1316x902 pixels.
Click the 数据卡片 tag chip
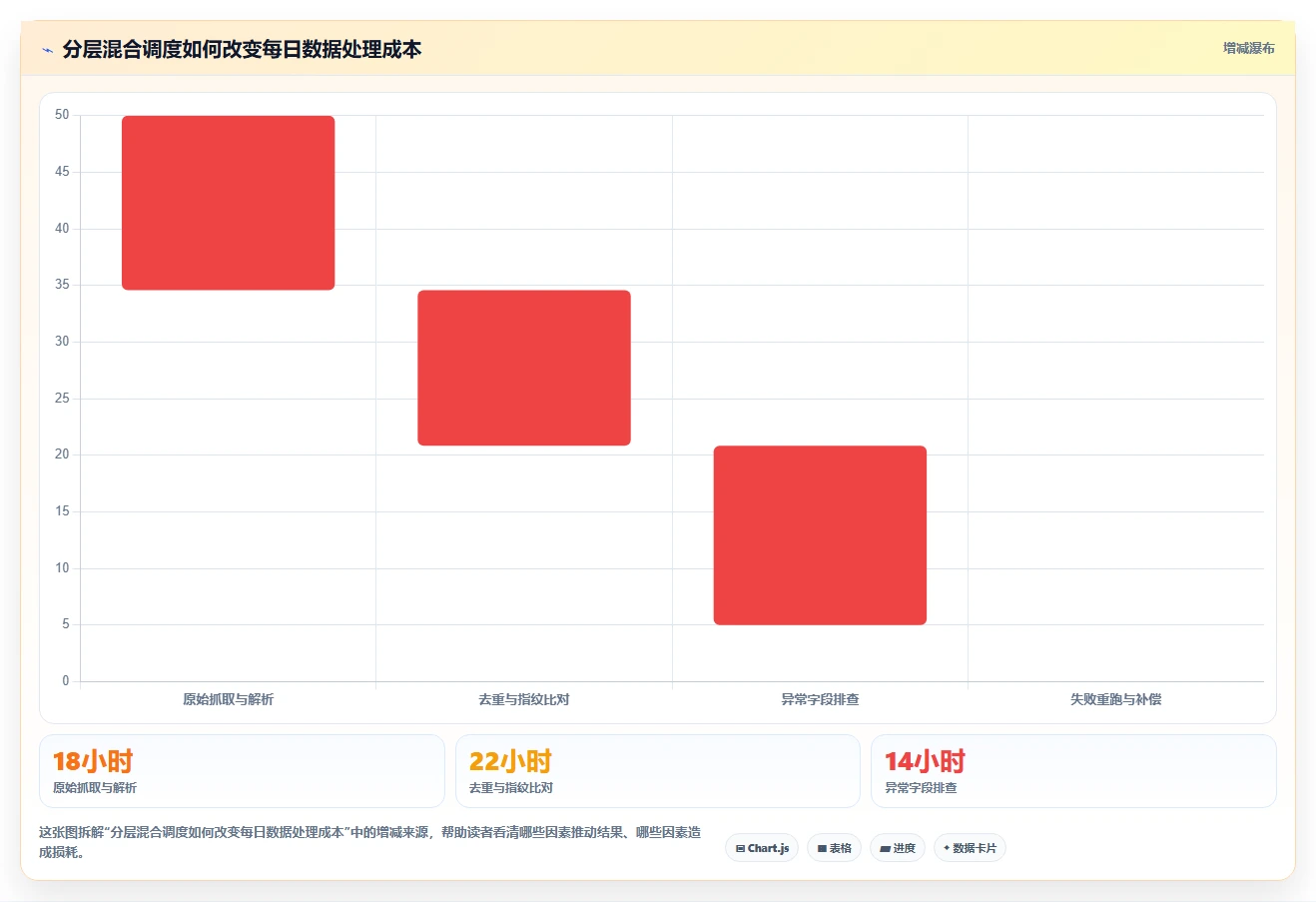click(970, 848)
